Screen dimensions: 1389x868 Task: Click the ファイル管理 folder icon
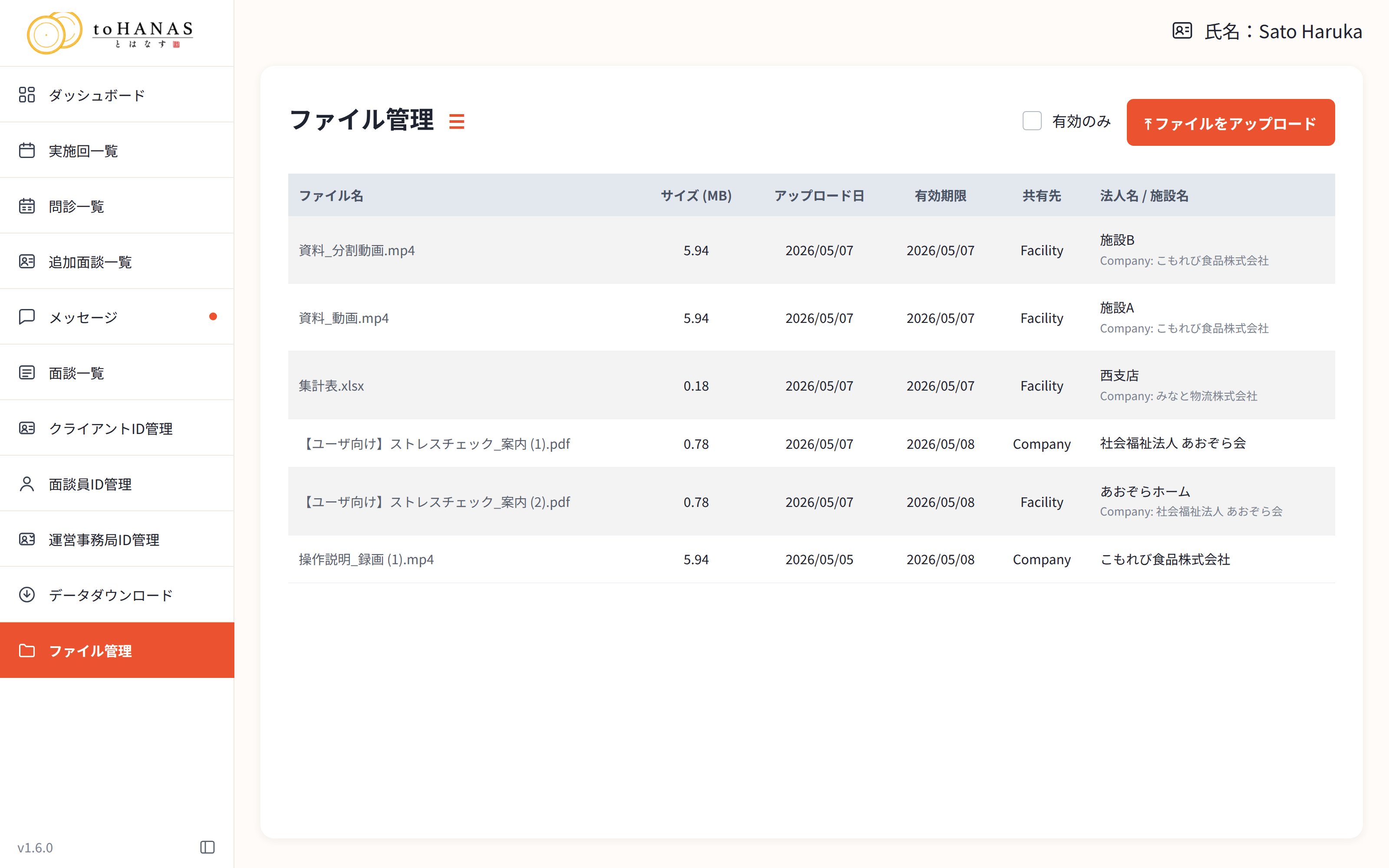pyautogui.click(x=27, y=651)
